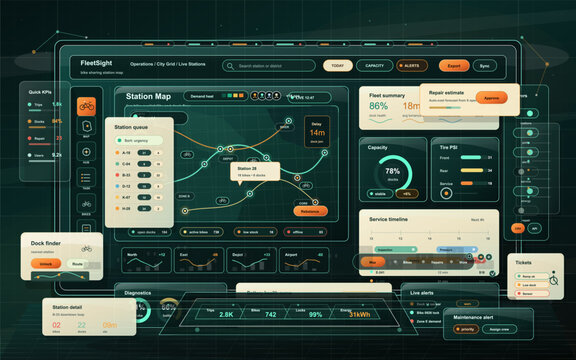Click the bike marker left of Depot label
The image size is (576, 360).
click(x=187, y=155)
